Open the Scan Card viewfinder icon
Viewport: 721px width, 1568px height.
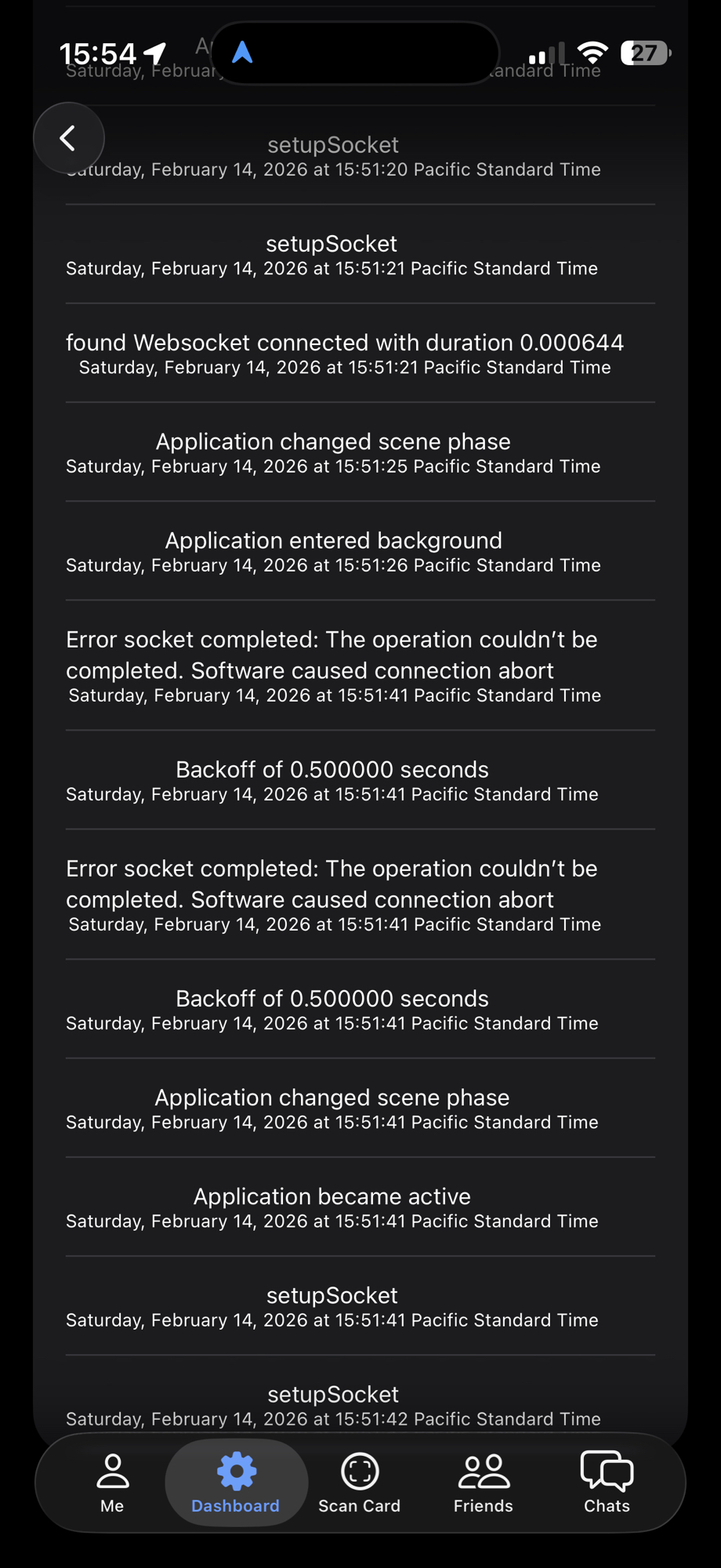point(360,1471)
